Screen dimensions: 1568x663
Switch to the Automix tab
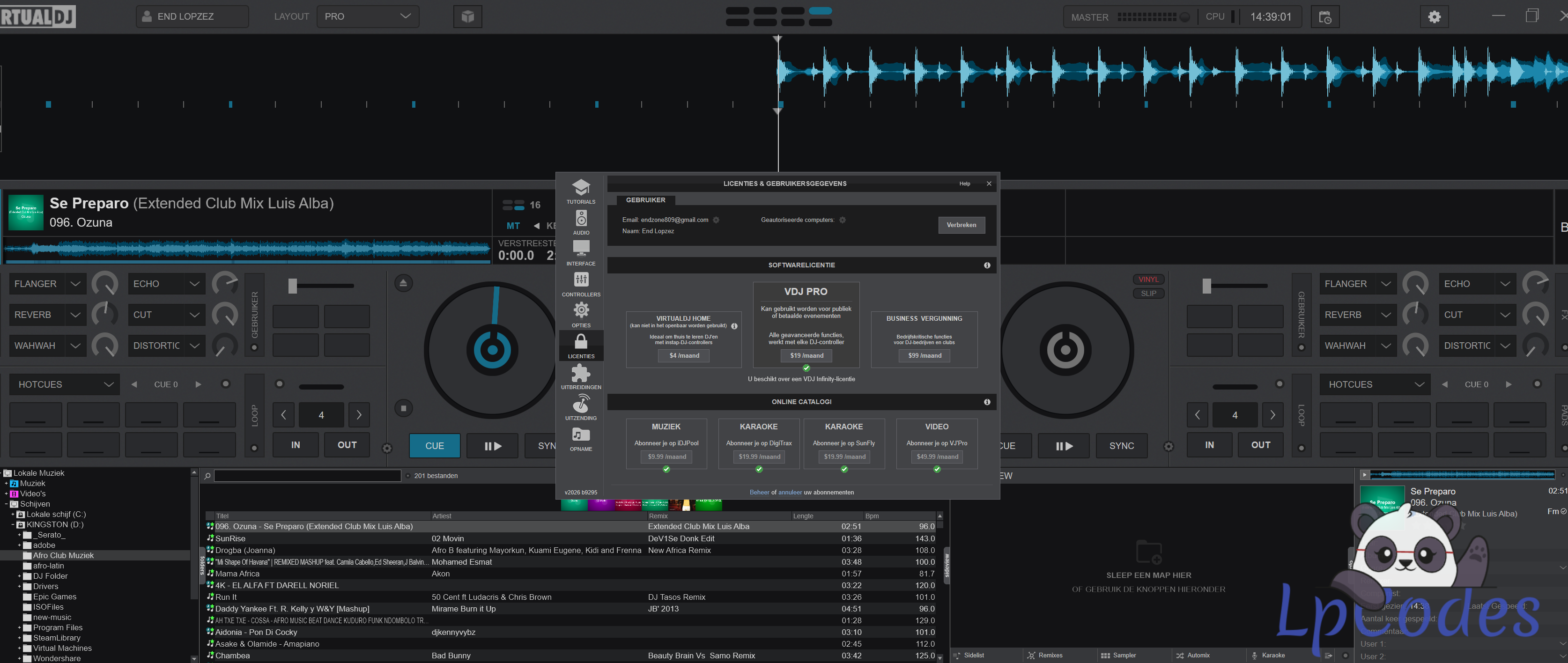pos(1192,656)
